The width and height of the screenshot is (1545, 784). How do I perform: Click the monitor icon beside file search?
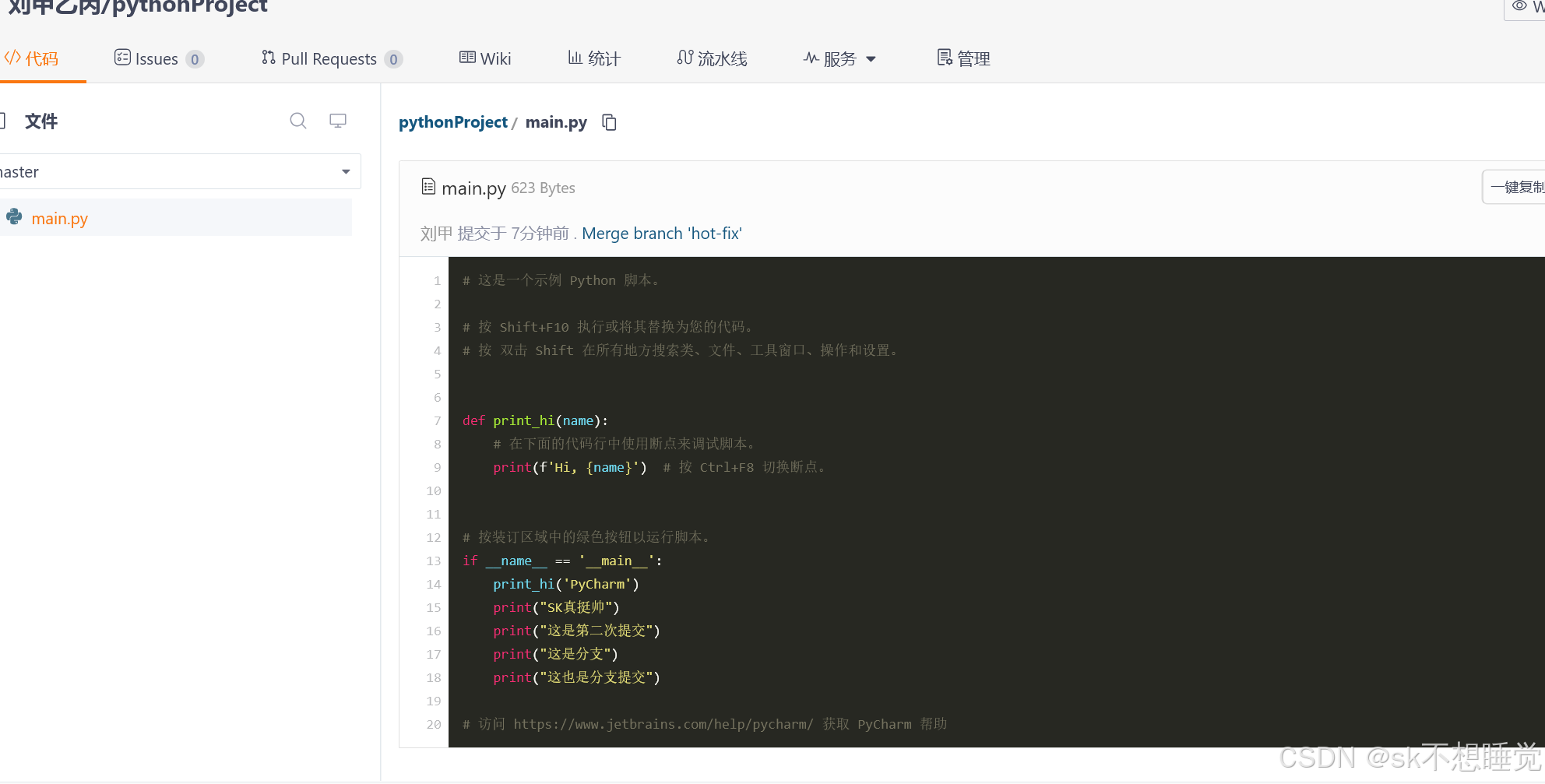[338, 121]
